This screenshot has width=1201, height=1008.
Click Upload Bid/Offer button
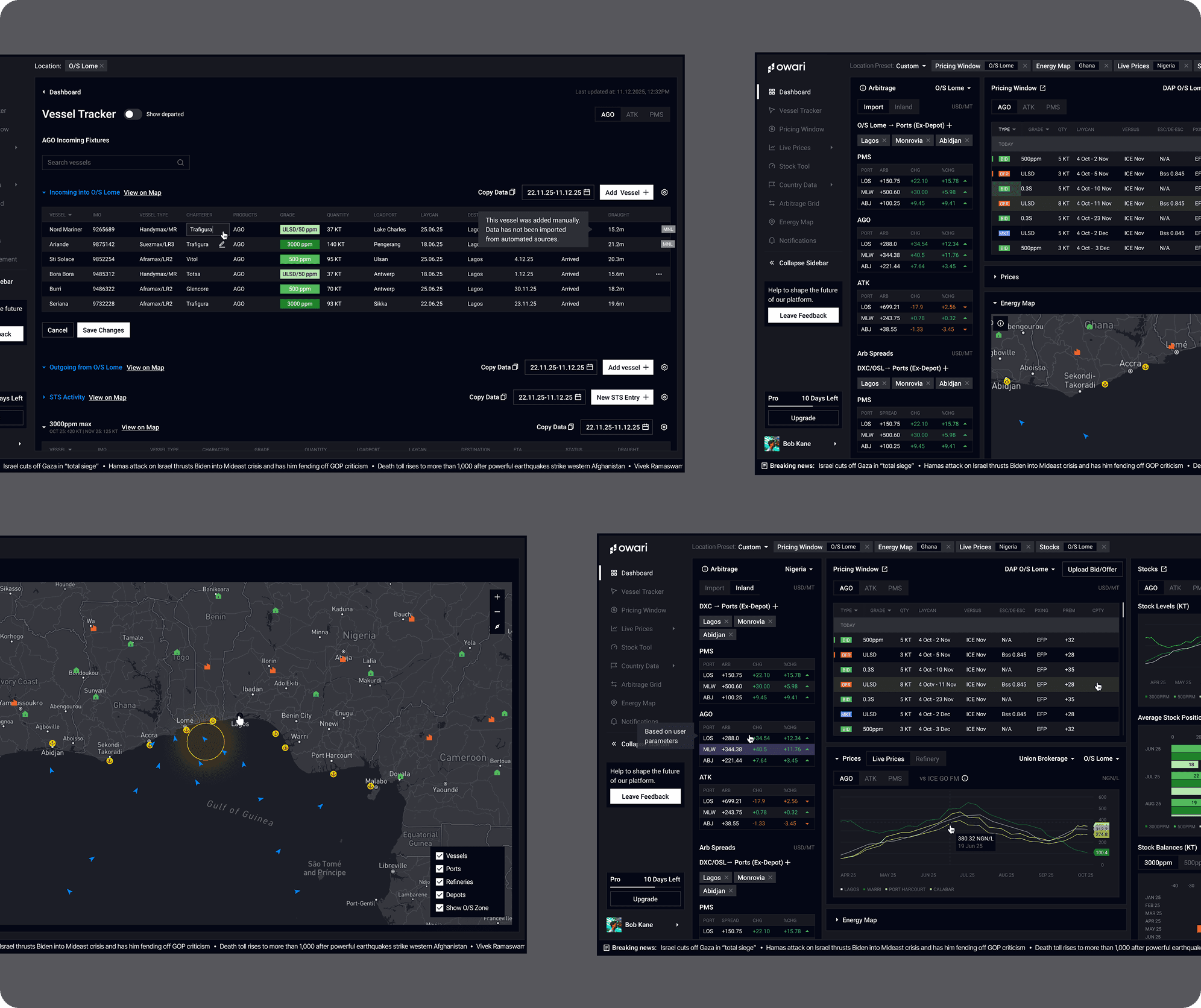click(1092, 569)
